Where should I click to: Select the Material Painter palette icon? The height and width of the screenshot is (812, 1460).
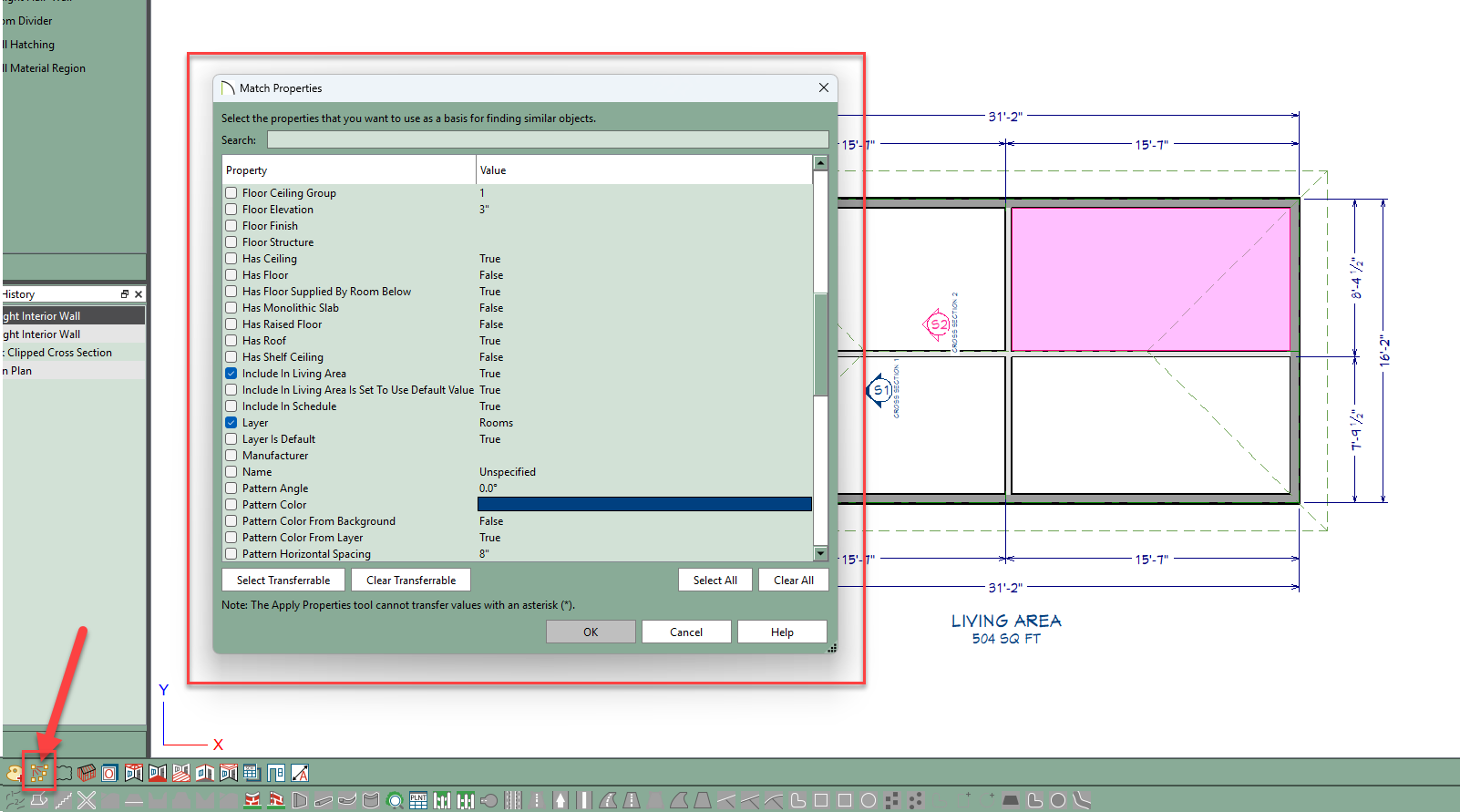[15, 773]
